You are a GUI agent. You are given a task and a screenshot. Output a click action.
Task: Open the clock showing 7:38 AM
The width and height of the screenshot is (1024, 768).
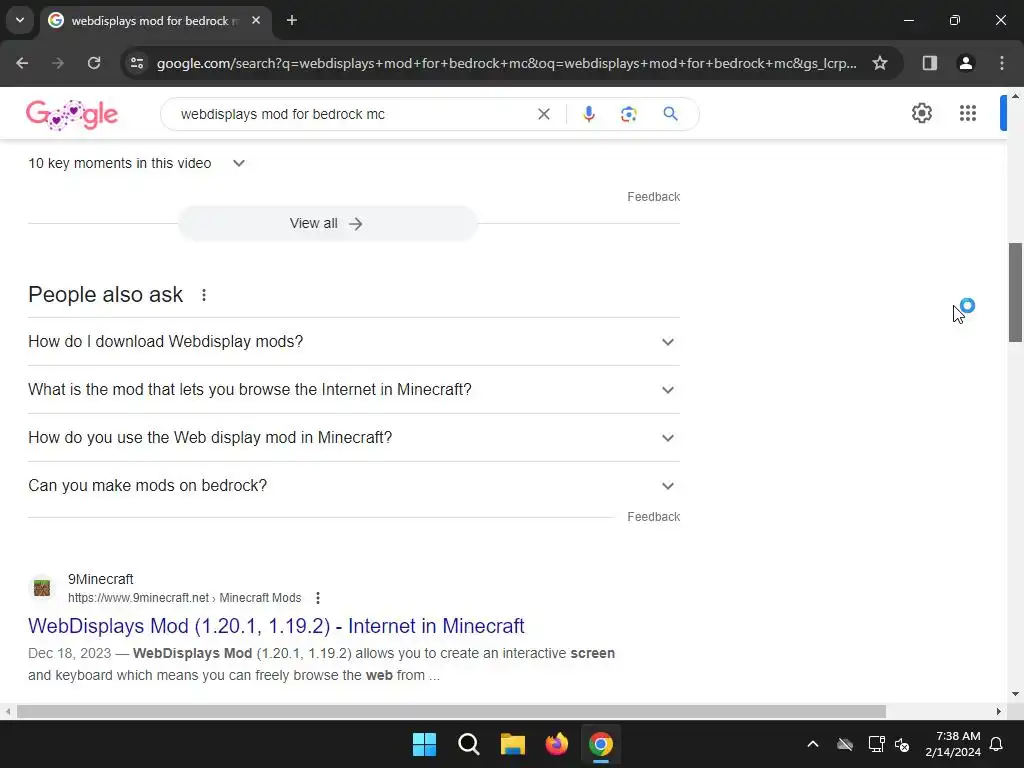(x=953, y=744)
